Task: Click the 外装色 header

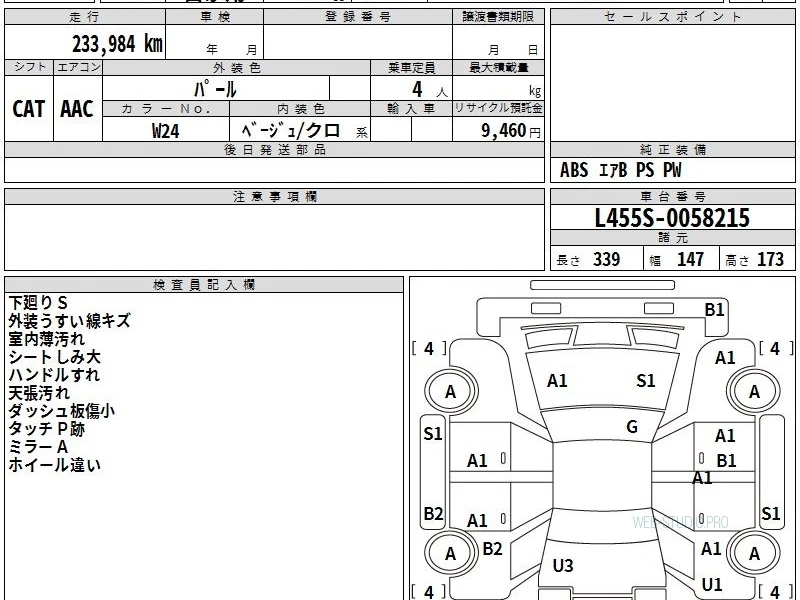Action: 237,68
